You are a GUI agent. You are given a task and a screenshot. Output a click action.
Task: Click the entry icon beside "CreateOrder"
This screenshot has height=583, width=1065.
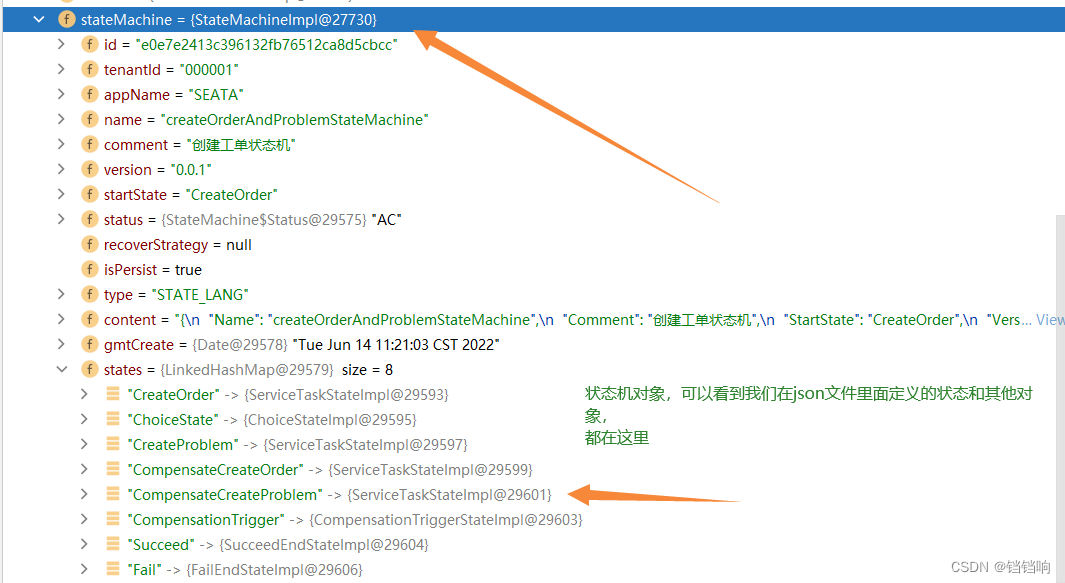point(113,393)
